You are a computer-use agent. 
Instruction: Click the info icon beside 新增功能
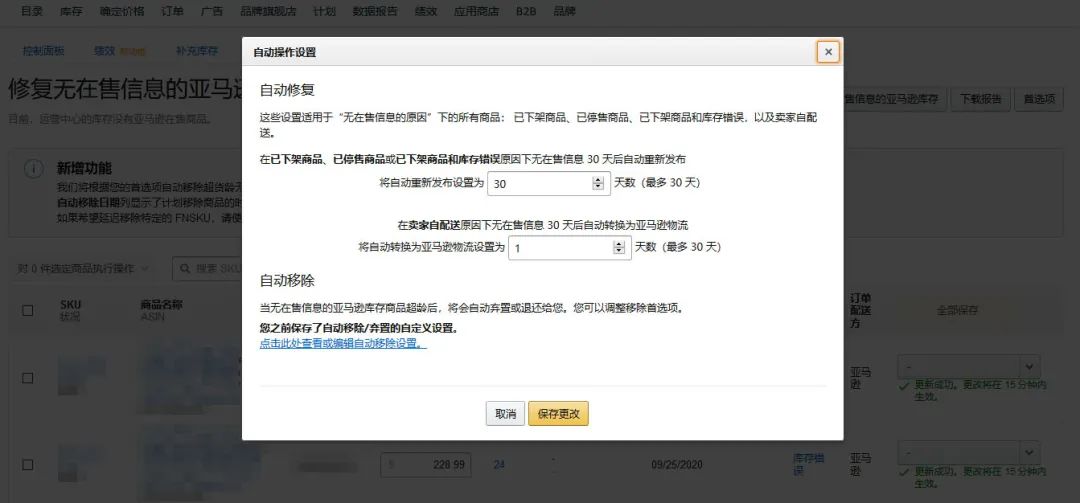tap(34, 169)
